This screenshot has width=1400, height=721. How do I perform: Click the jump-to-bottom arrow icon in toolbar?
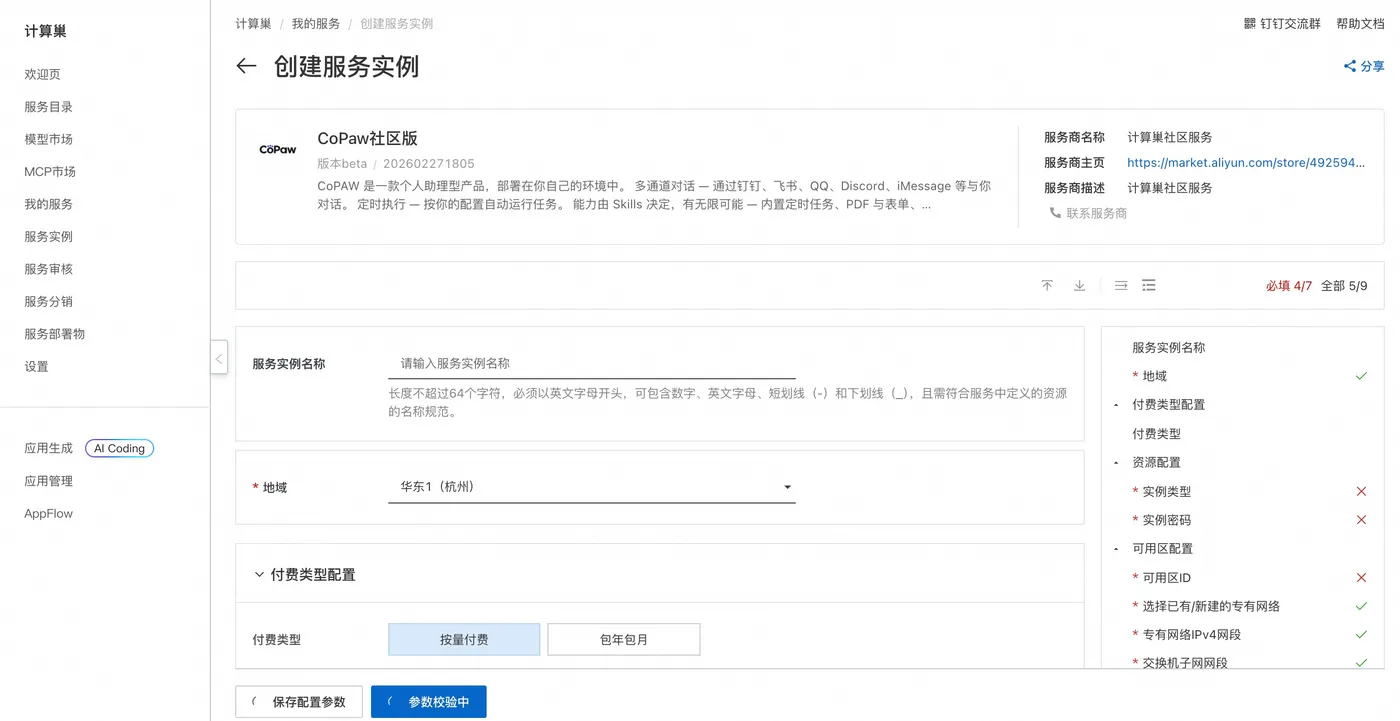[x=1079, y=286]
